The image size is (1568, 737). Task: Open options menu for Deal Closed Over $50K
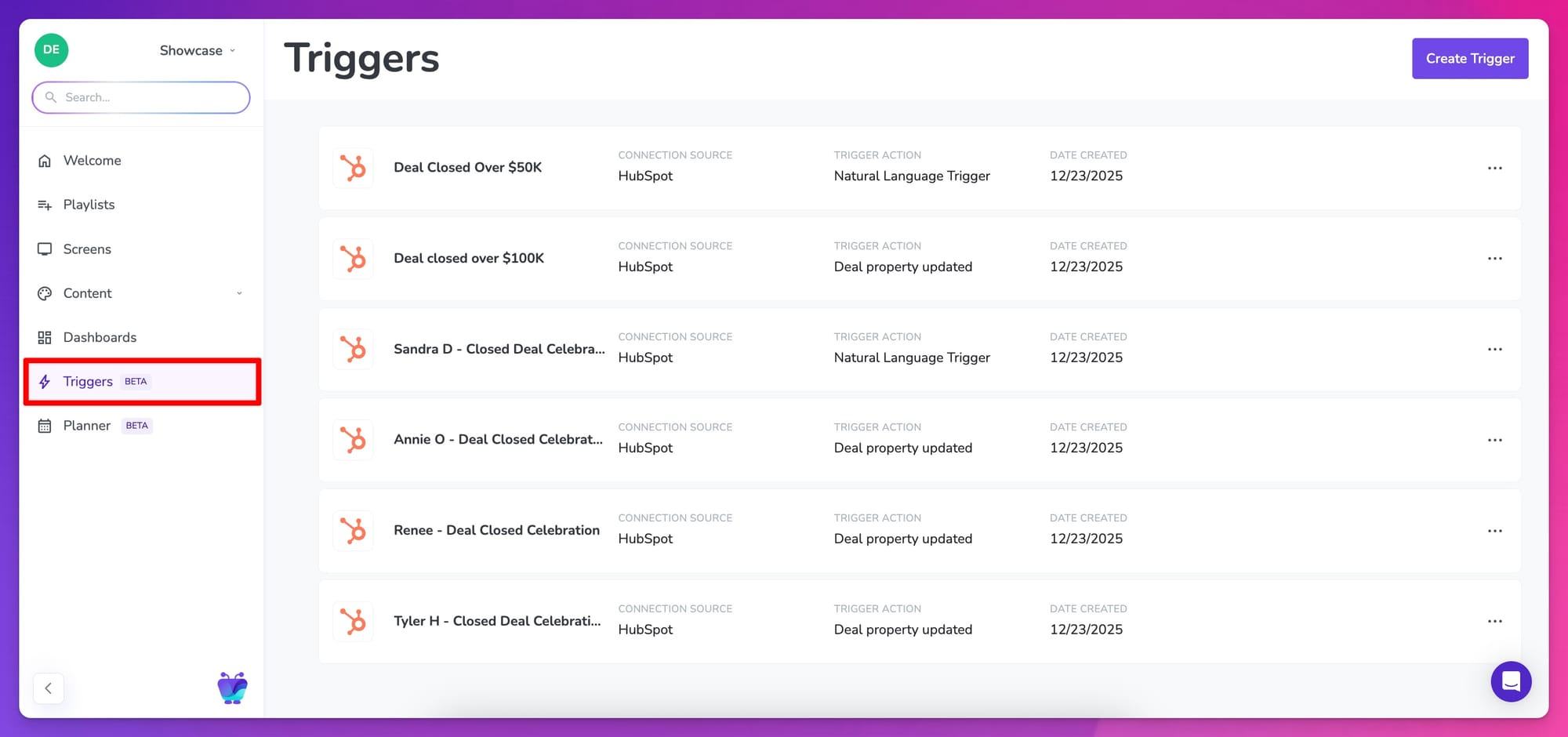tap(1494, 168)
